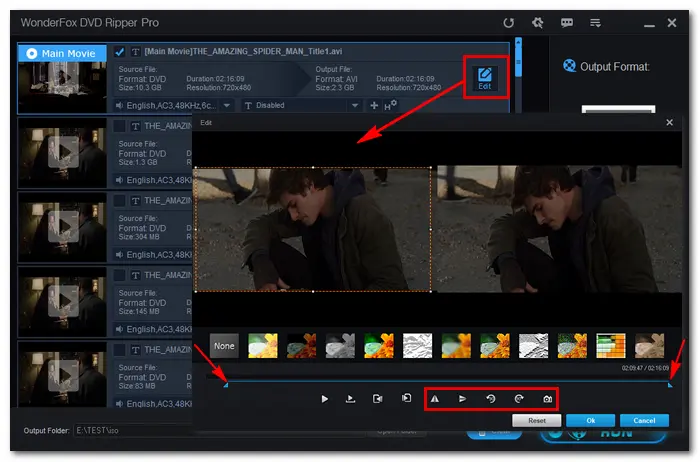Click the main movie file name text
This screenshot has width=700, height=462.
[243, 51]
